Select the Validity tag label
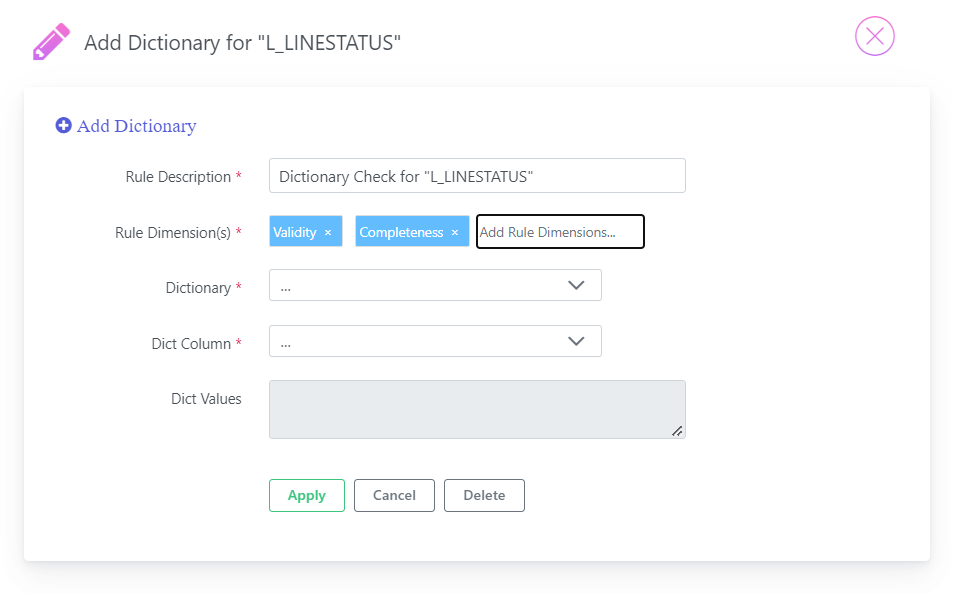953x593 pixels. coord(295,232)
